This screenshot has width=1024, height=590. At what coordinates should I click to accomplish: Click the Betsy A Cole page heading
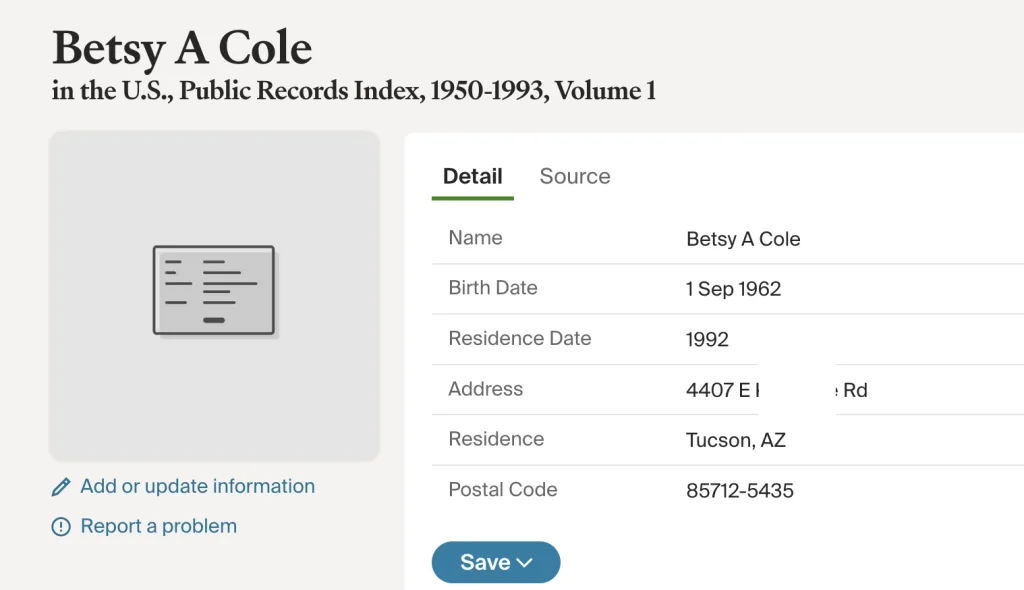pos(182,47)
